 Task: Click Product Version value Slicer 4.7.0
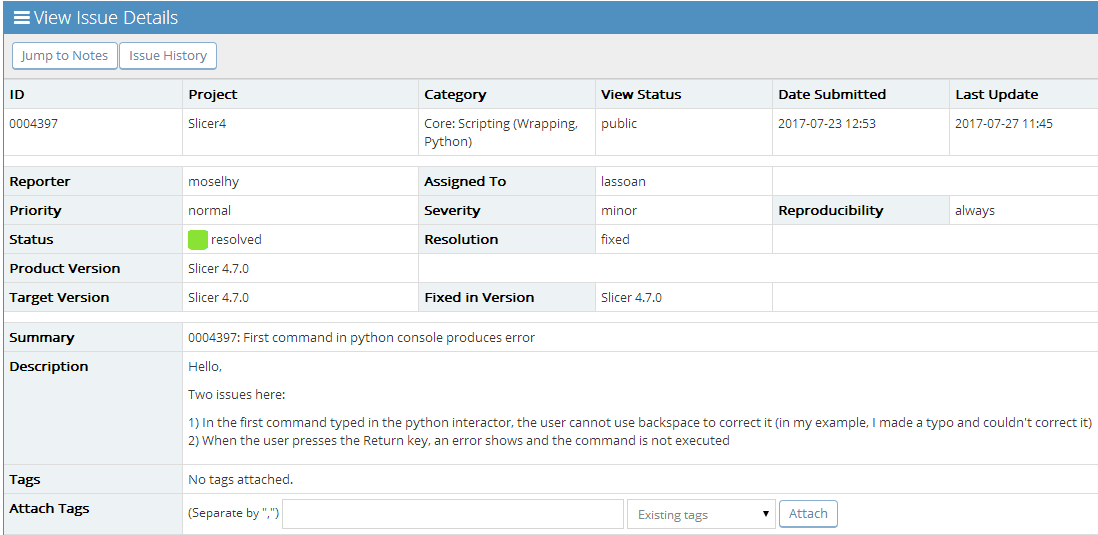coord(218,269)
